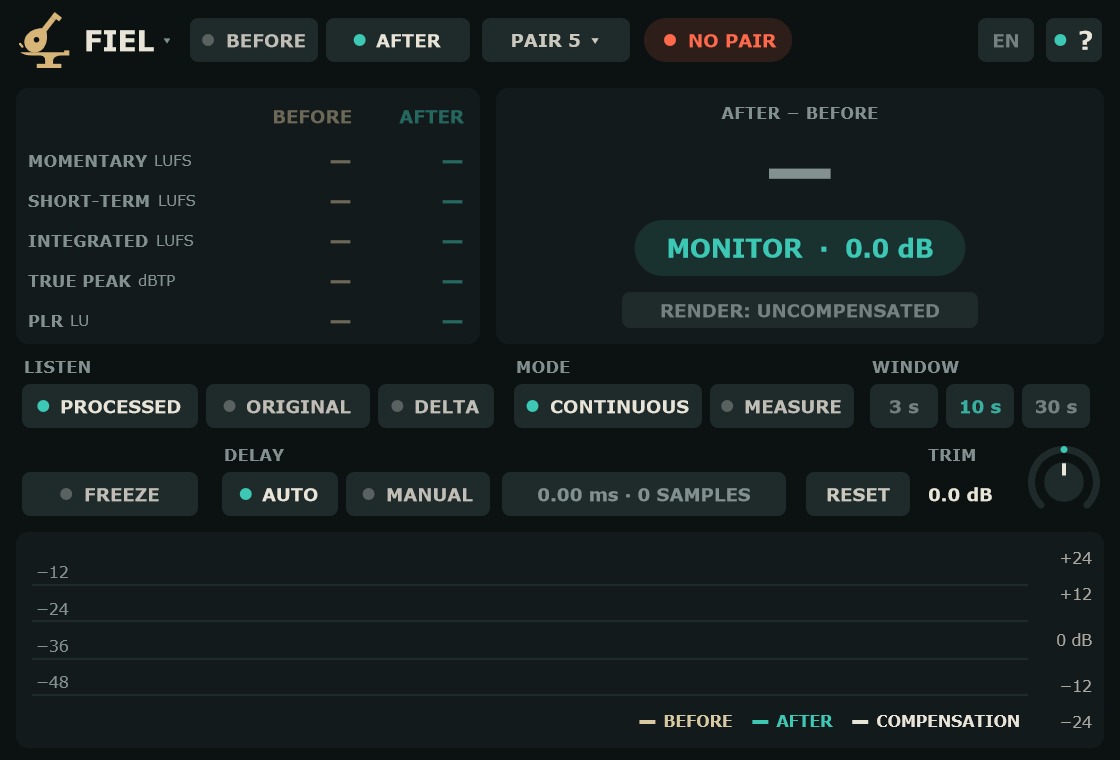The width and height of the screenshot is (1120, 760).
Task: Open the PAIR 5 dropdown
Action: tap(556, 41)
